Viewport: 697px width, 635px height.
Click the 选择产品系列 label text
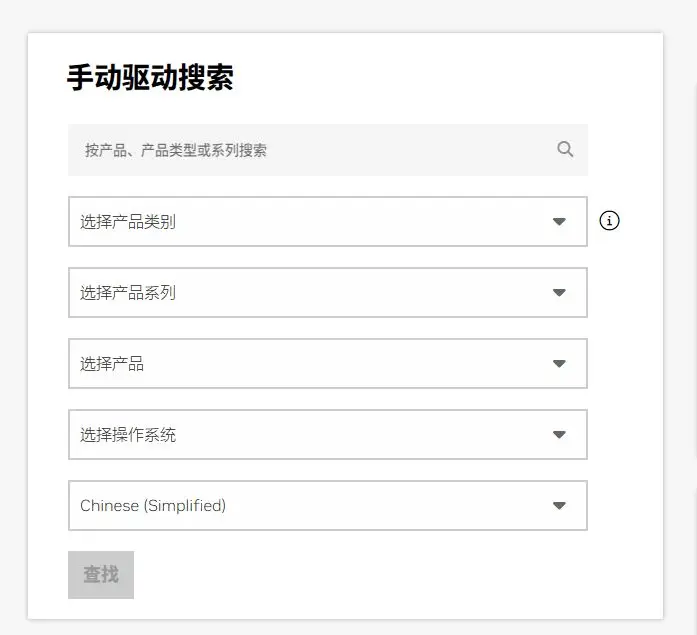pyautogui.click(x=128, y=292)
